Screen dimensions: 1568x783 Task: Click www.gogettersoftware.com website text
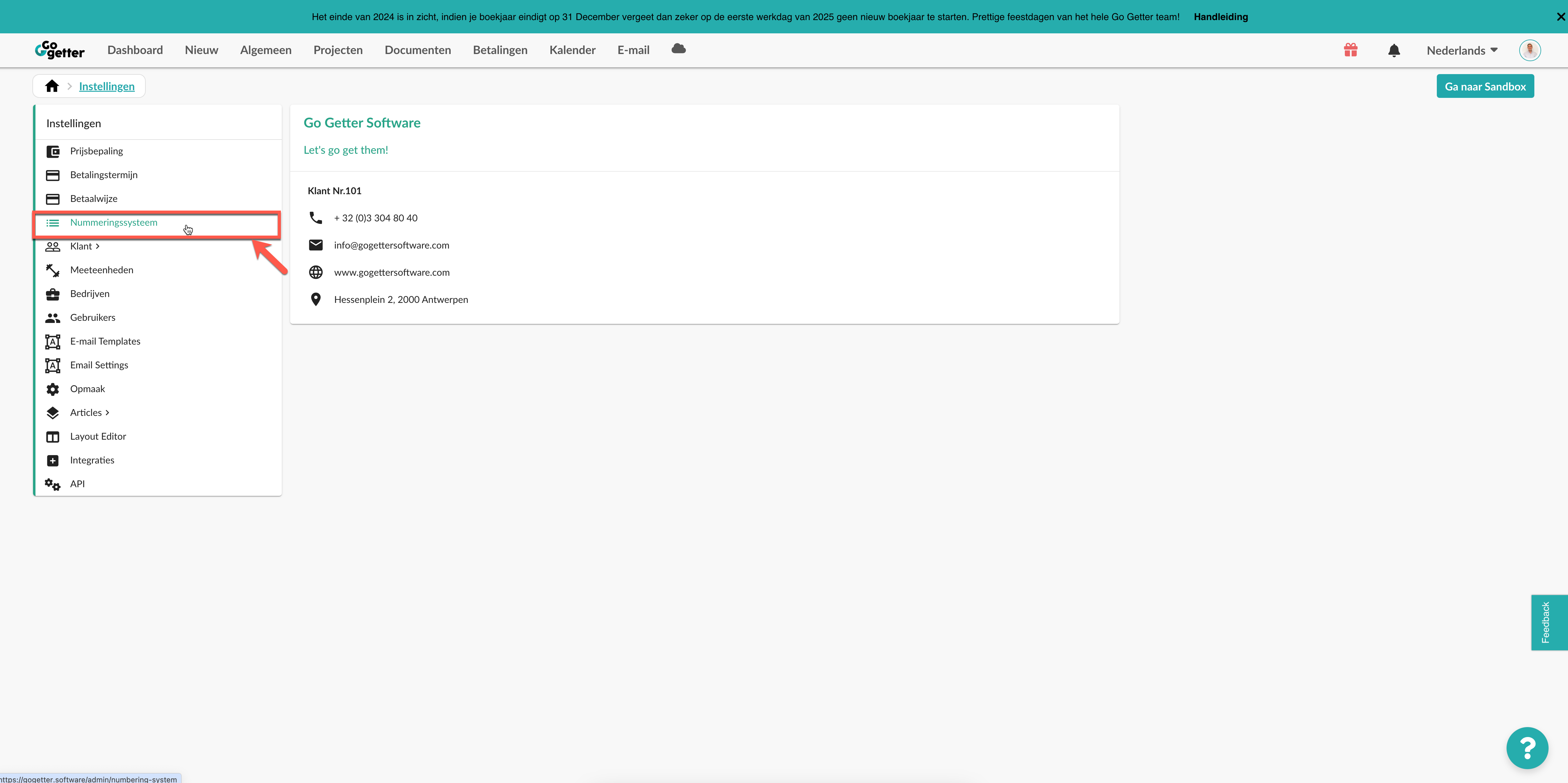[392, 272]
